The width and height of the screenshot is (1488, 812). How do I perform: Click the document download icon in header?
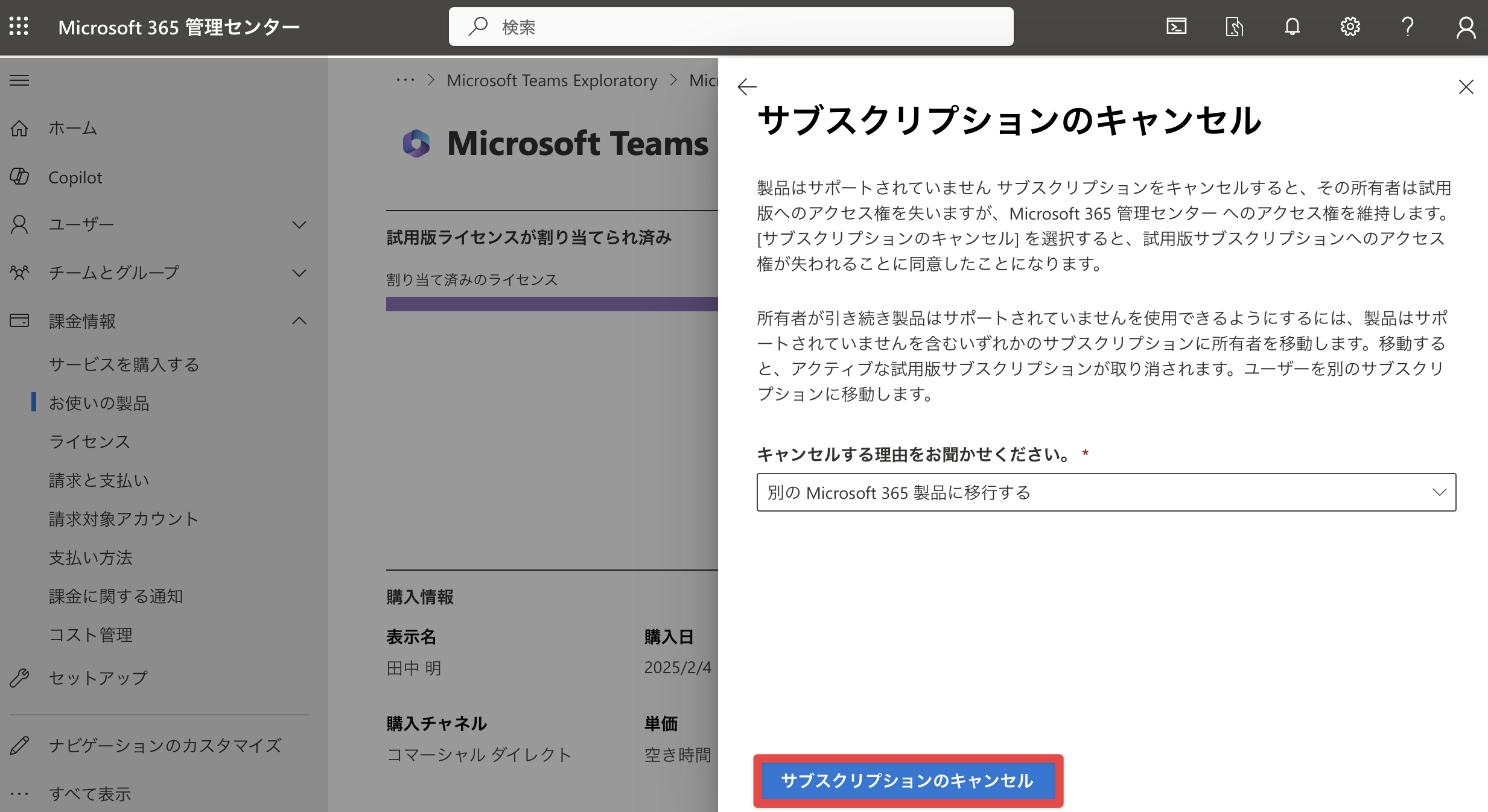pyautogui.click(x=1234, y=27)
